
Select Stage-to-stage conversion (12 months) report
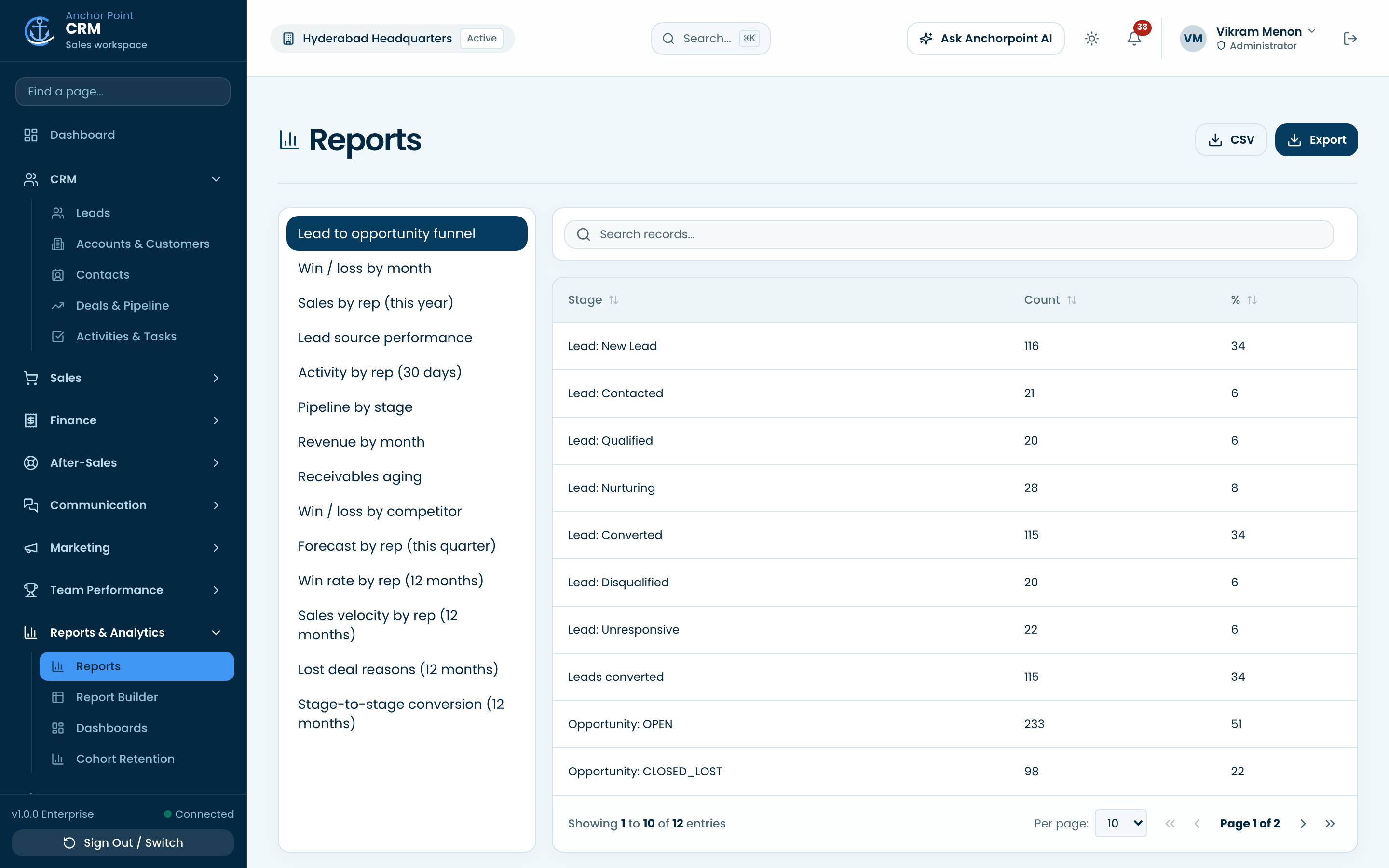click(x=407, y=714)
